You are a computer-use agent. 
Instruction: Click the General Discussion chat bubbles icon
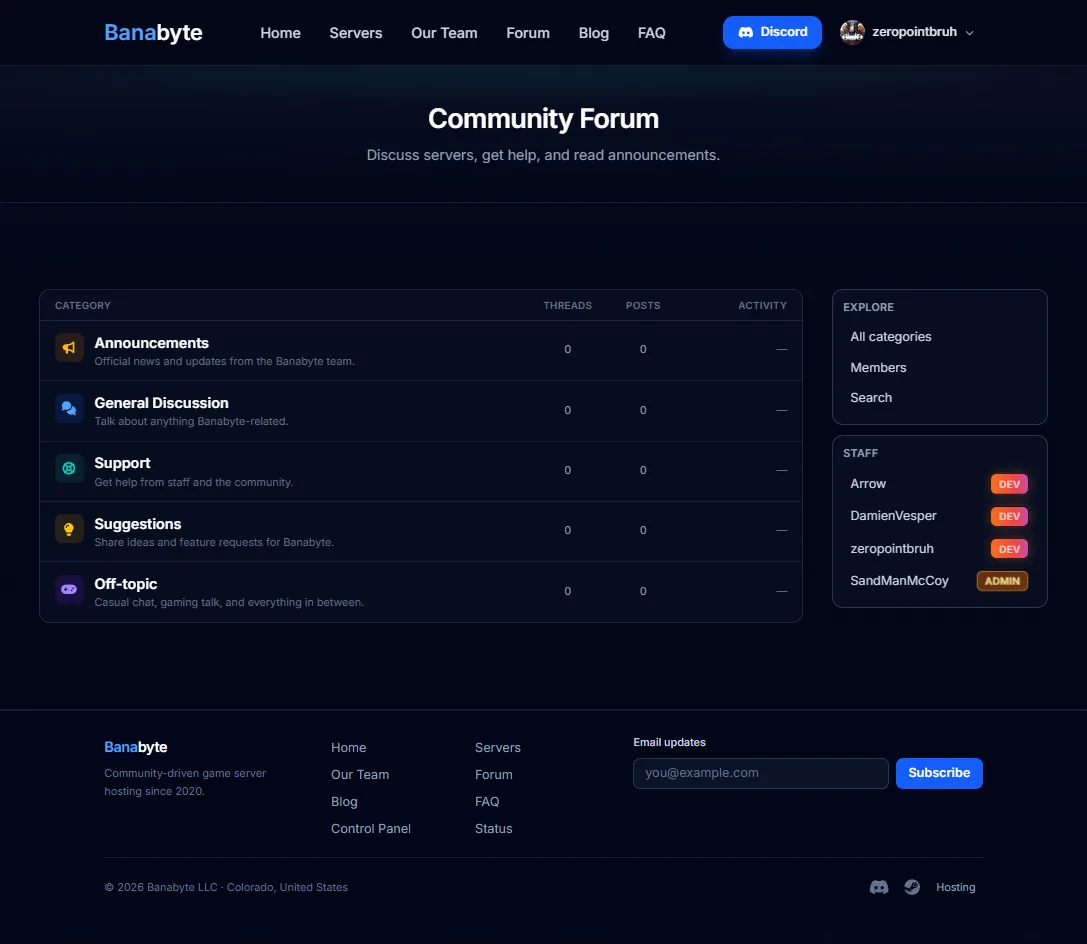point(69,408)
